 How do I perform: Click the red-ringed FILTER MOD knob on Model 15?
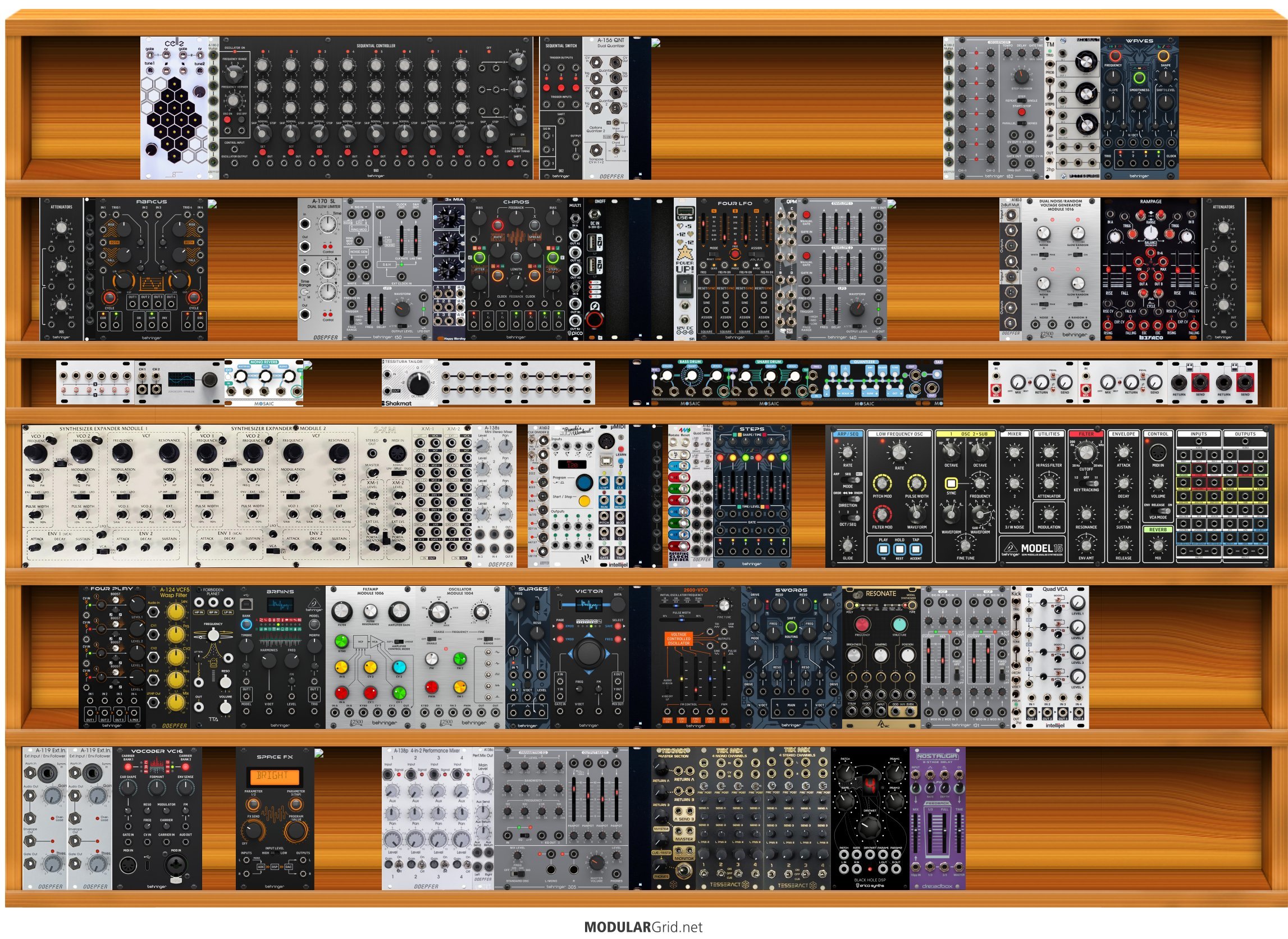click(x=881, y=514)
